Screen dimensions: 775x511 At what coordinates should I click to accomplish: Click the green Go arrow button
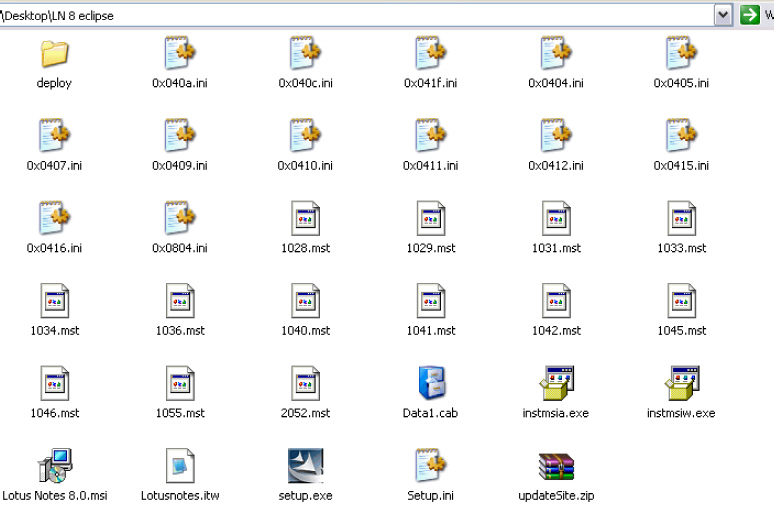tap(749, 15)
